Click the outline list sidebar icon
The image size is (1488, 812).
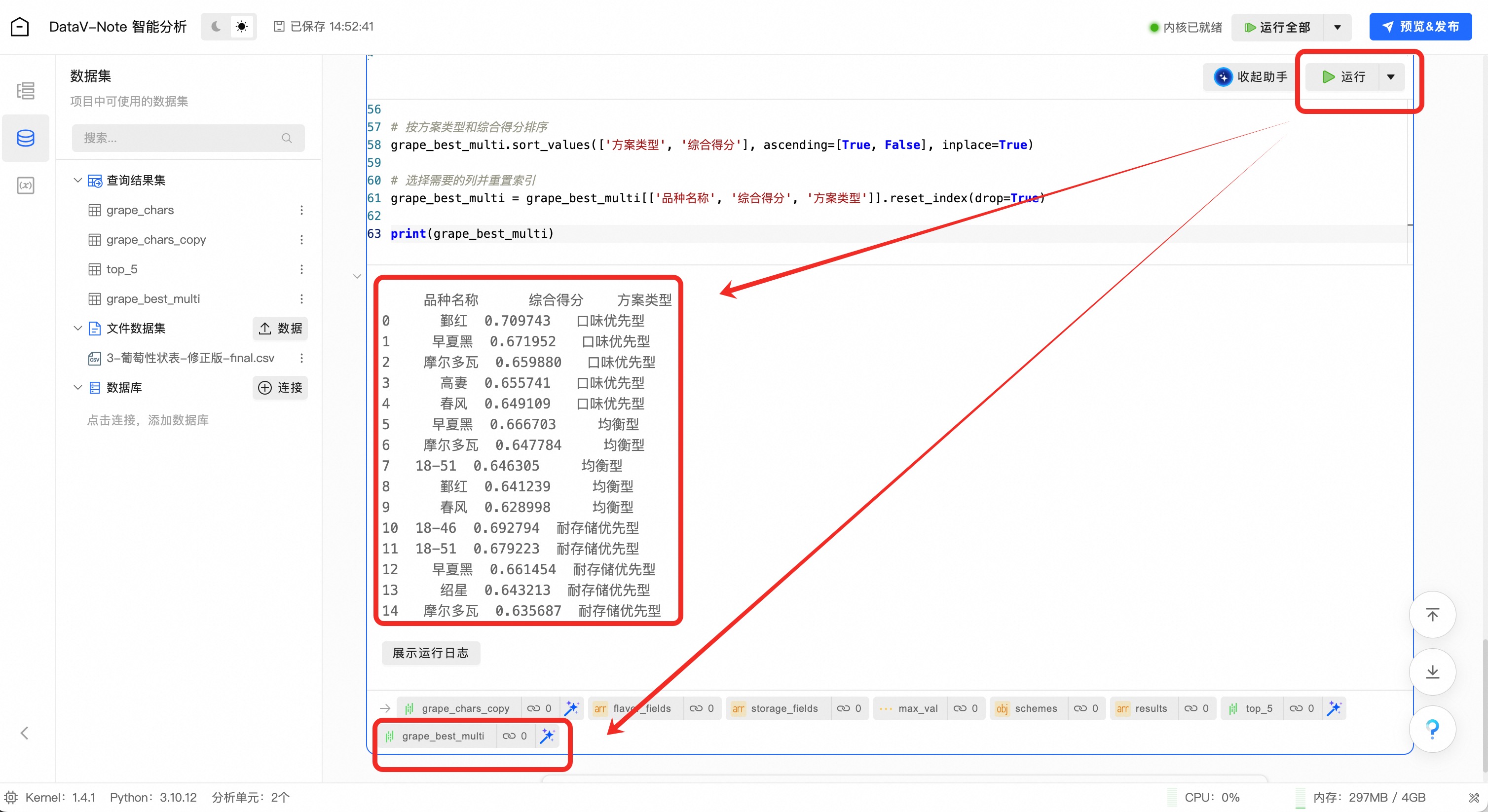tap(26, 91)
